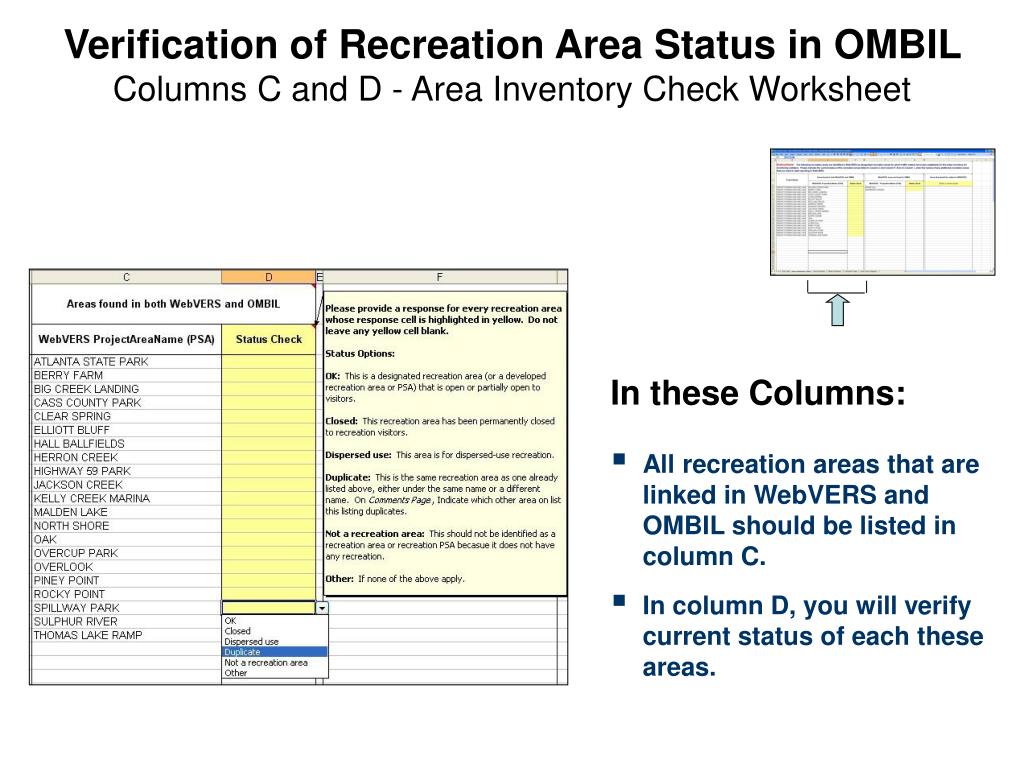Select the OAK cell
The image size is (1024, 768).
coord(126,539)
